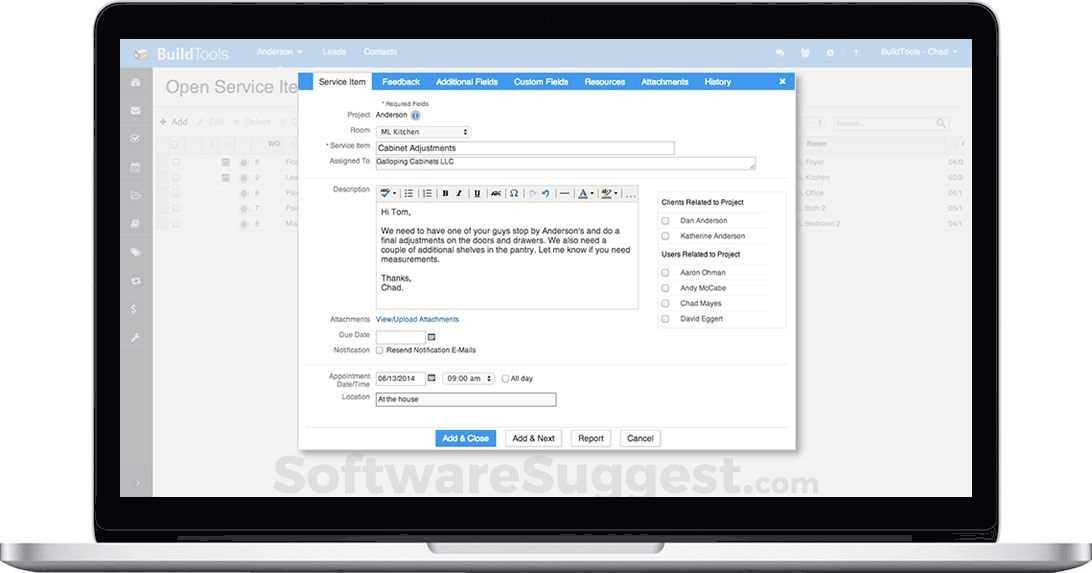
Task: Open the spell check options dropdown arrow
Action: click(394, 194)
